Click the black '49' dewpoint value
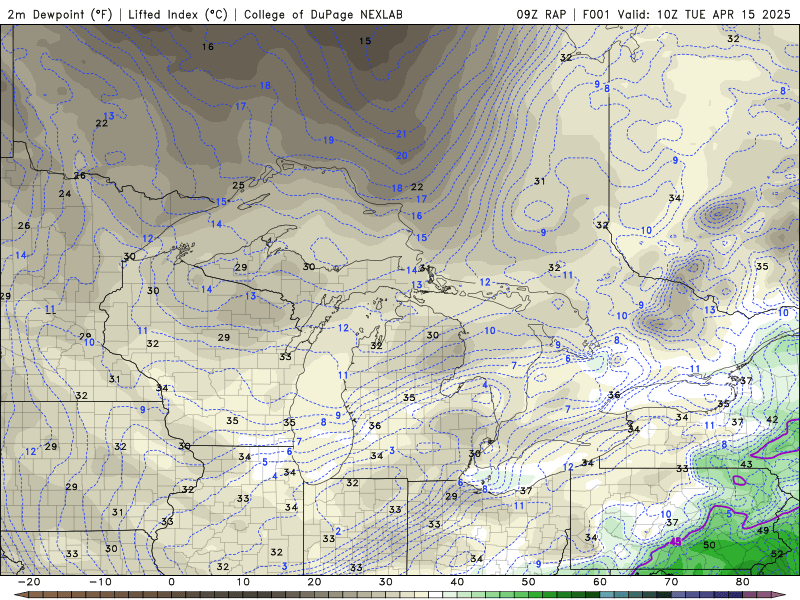Image resolution: width=800 pixels, height=600 pixels. coord(763,530)
